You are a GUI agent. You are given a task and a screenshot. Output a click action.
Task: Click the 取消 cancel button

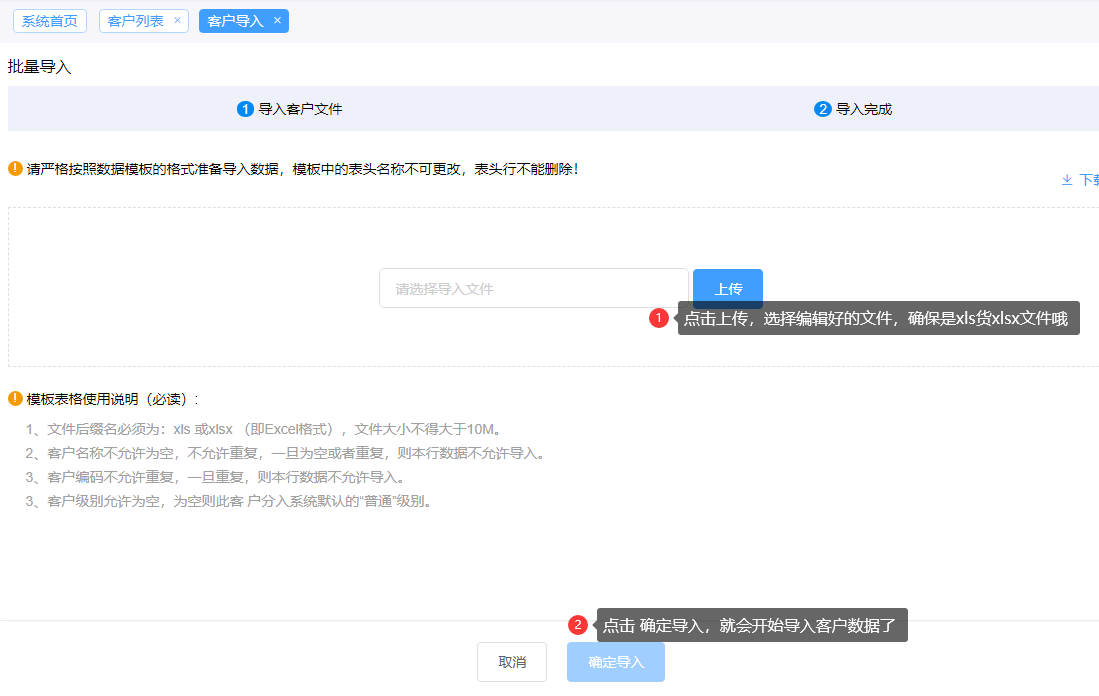coord(512,662)
